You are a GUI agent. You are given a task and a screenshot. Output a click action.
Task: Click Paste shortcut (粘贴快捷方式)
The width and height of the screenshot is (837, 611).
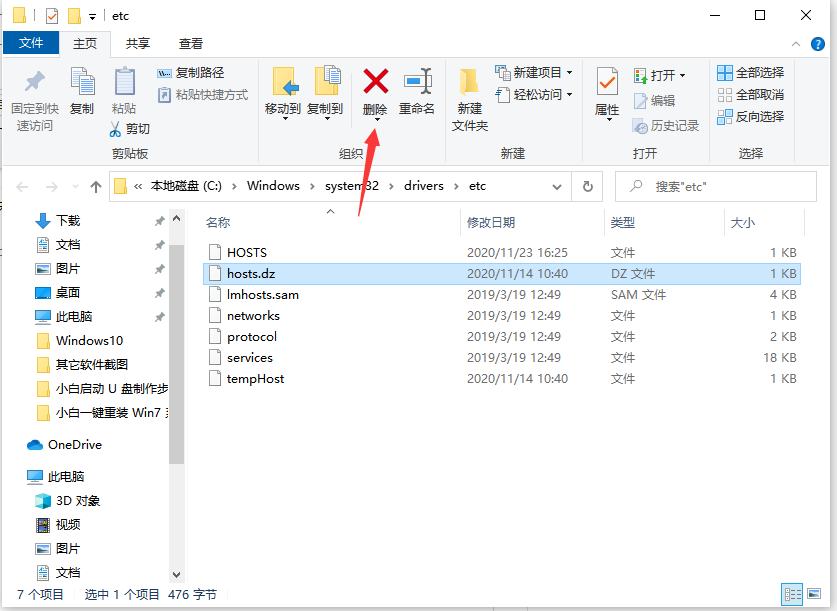(203, 95)
